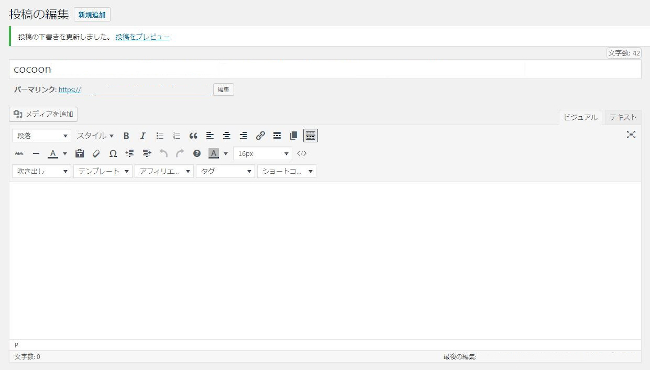This screenshot has width=650, height=370.
Task: Open the アフィリエイト dropdown
Action: coord(164,171)
